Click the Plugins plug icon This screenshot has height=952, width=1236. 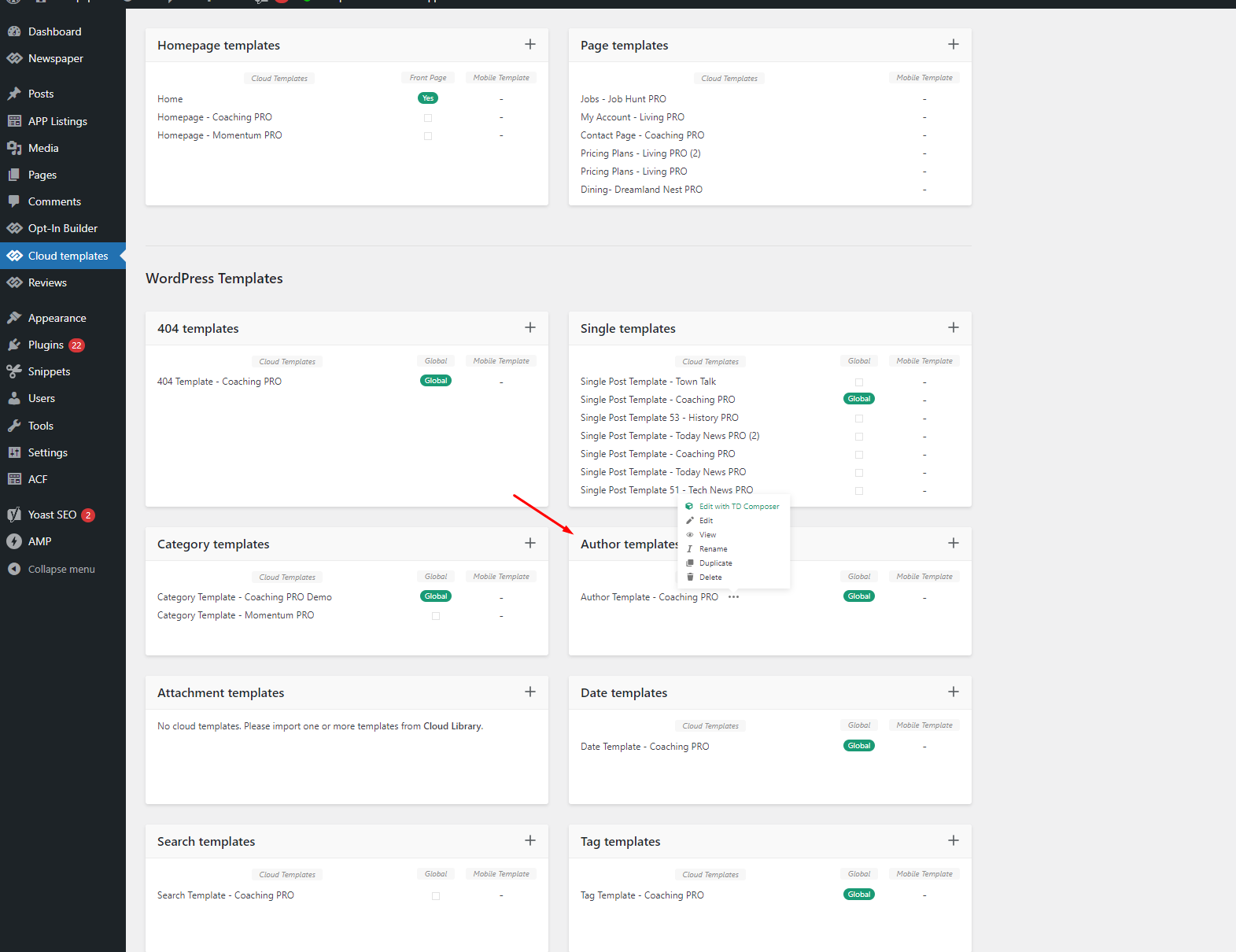click(14, 345)
